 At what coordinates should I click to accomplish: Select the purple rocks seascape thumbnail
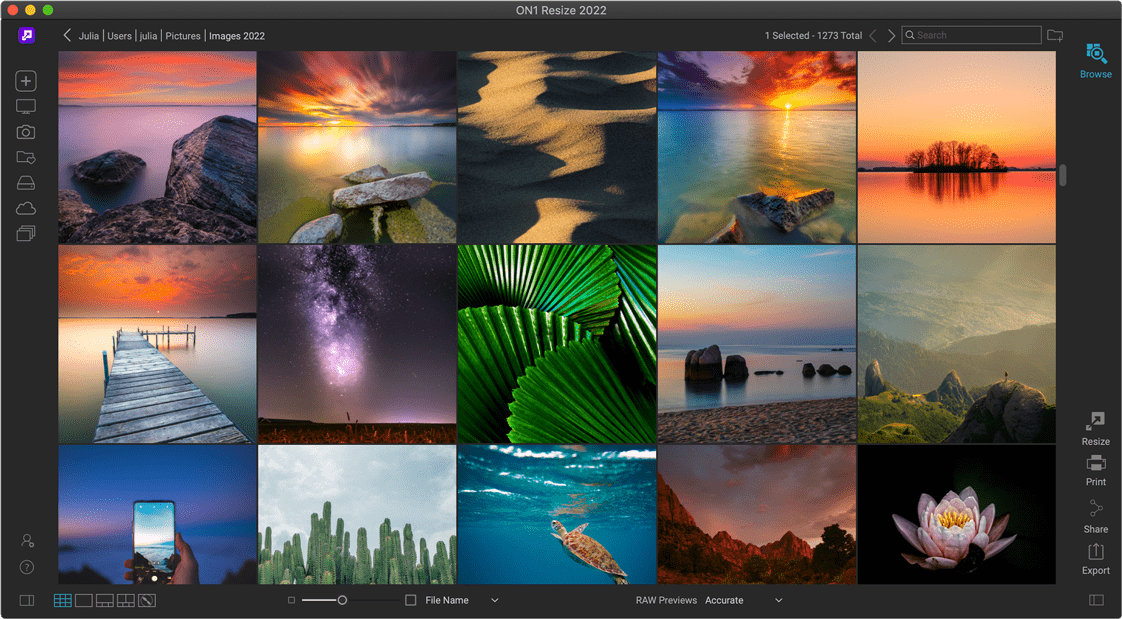157,147
